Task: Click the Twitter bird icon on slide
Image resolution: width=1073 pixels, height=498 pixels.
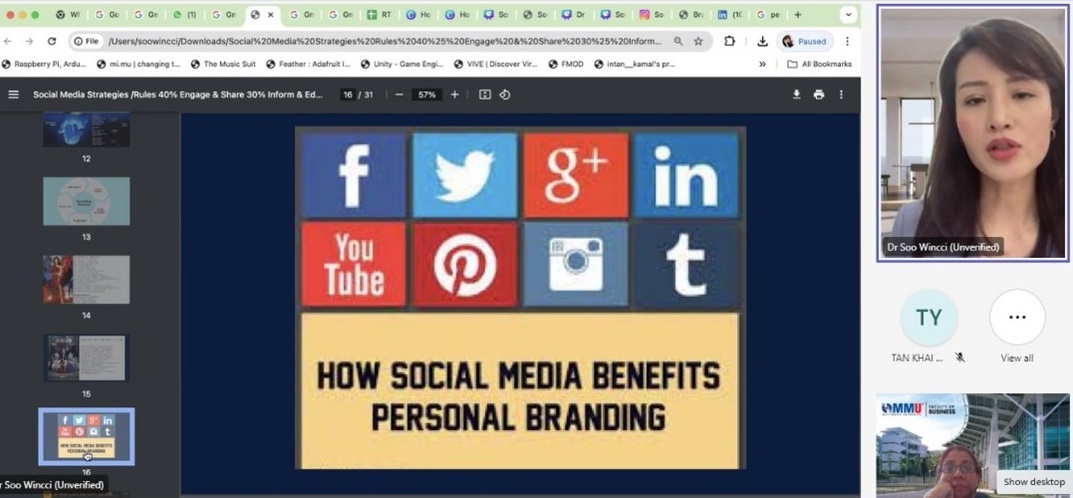Action: [465, 175]
